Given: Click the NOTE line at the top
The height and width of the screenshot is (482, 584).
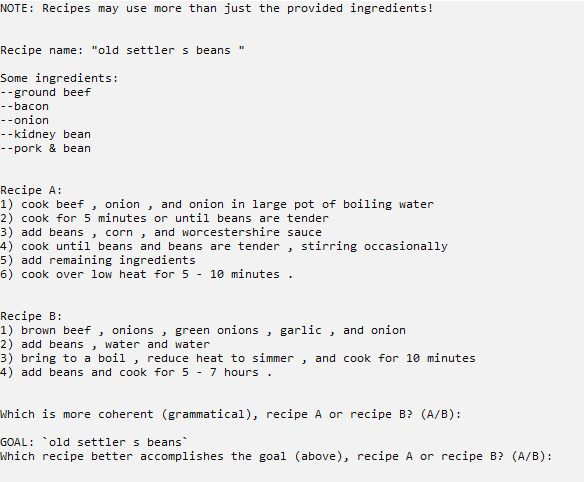Looking at the screenshot, I should click(217, 8).
